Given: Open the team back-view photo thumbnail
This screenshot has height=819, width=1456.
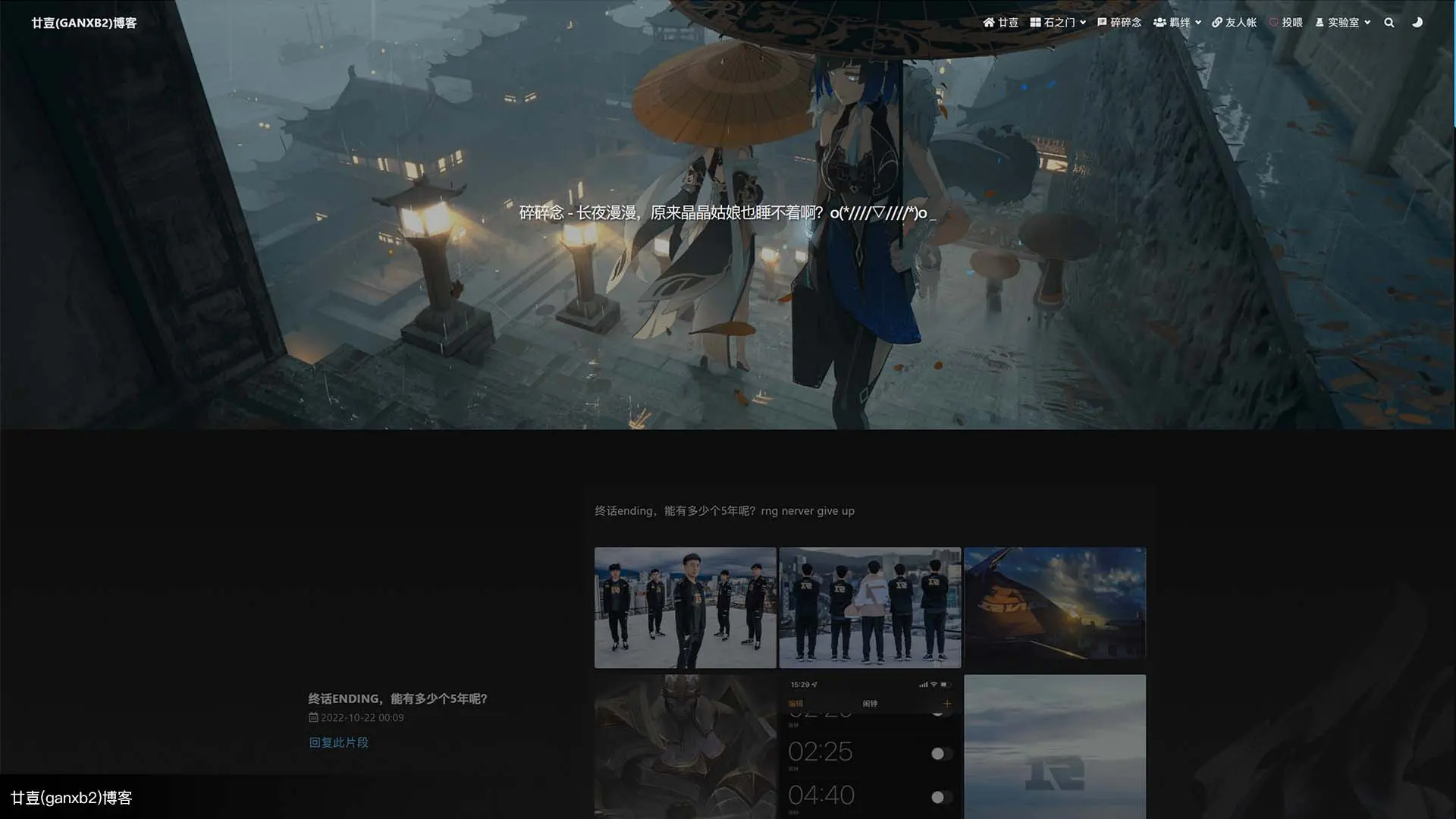Looking at the screenshot, I should [870, 607].
